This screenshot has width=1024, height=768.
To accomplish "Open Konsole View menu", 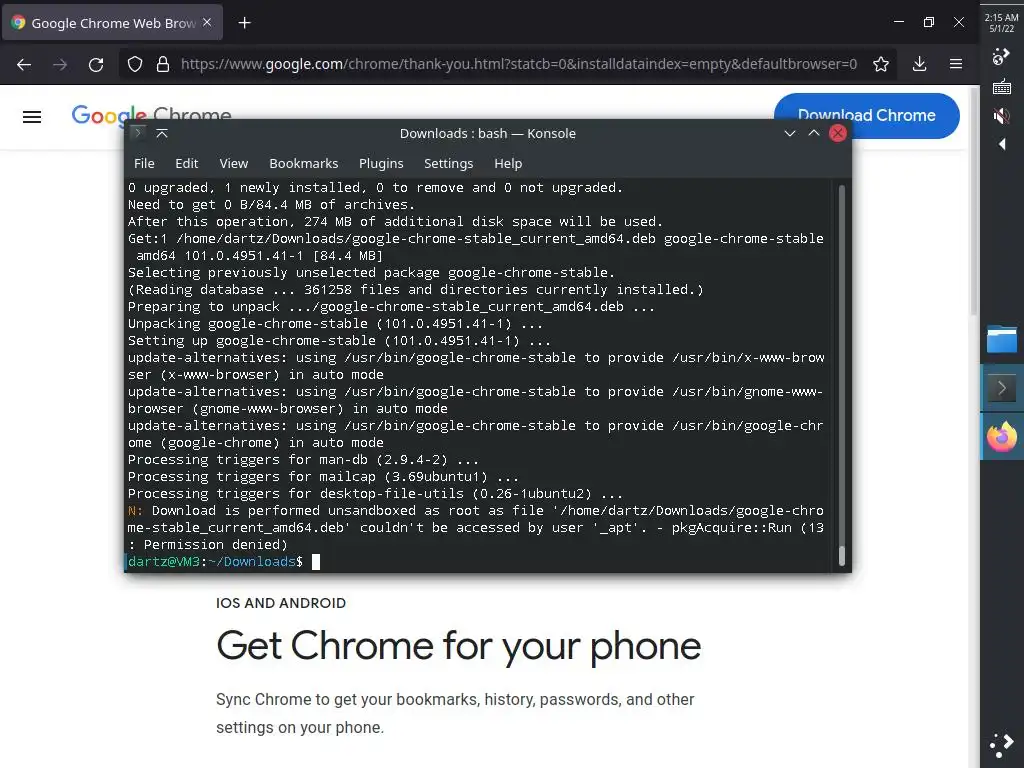I will (234, 163).
